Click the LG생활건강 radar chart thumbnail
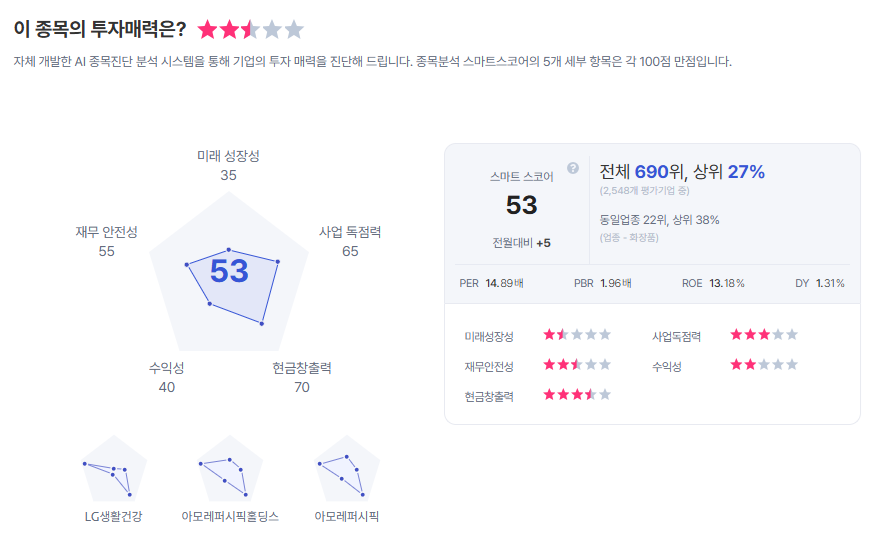The width and height of the screenshot is (877, 549). click(x=114, y=469)
